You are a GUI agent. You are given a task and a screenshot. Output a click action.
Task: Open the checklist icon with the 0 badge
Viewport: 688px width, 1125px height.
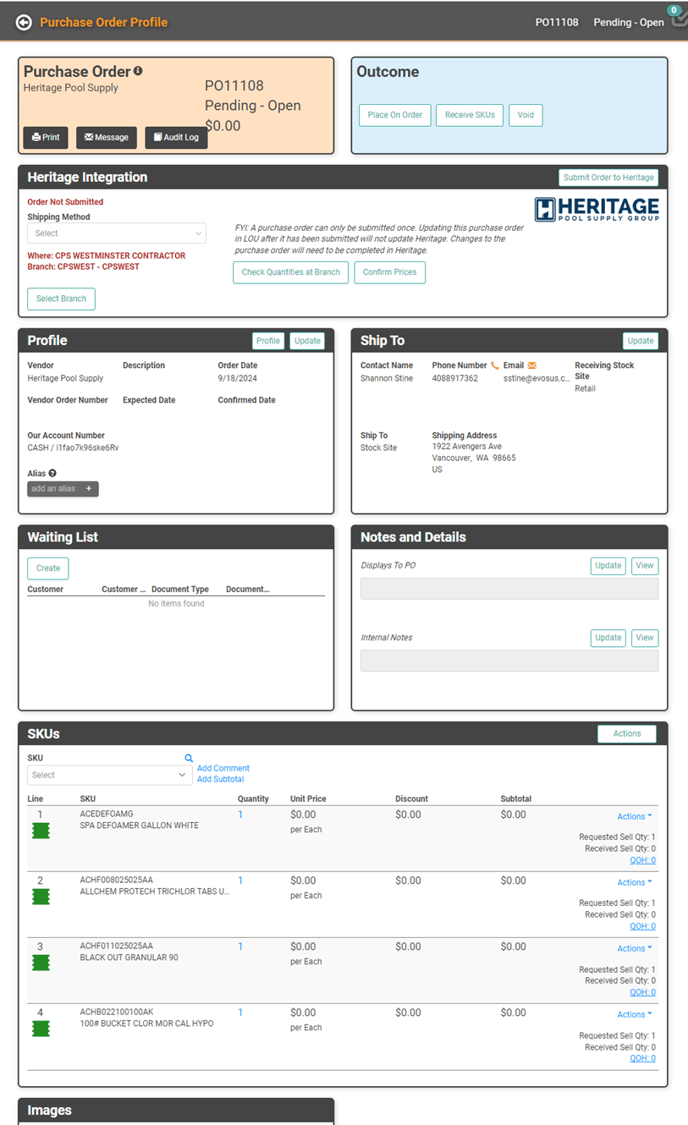[679, 21]
